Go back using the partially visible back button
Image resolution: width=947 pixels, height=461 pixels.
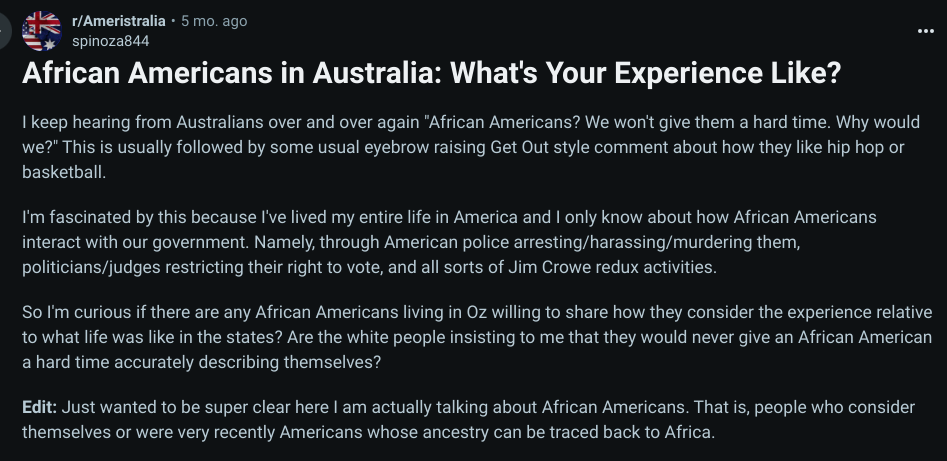pyautogui.click(x=5, y=30)
